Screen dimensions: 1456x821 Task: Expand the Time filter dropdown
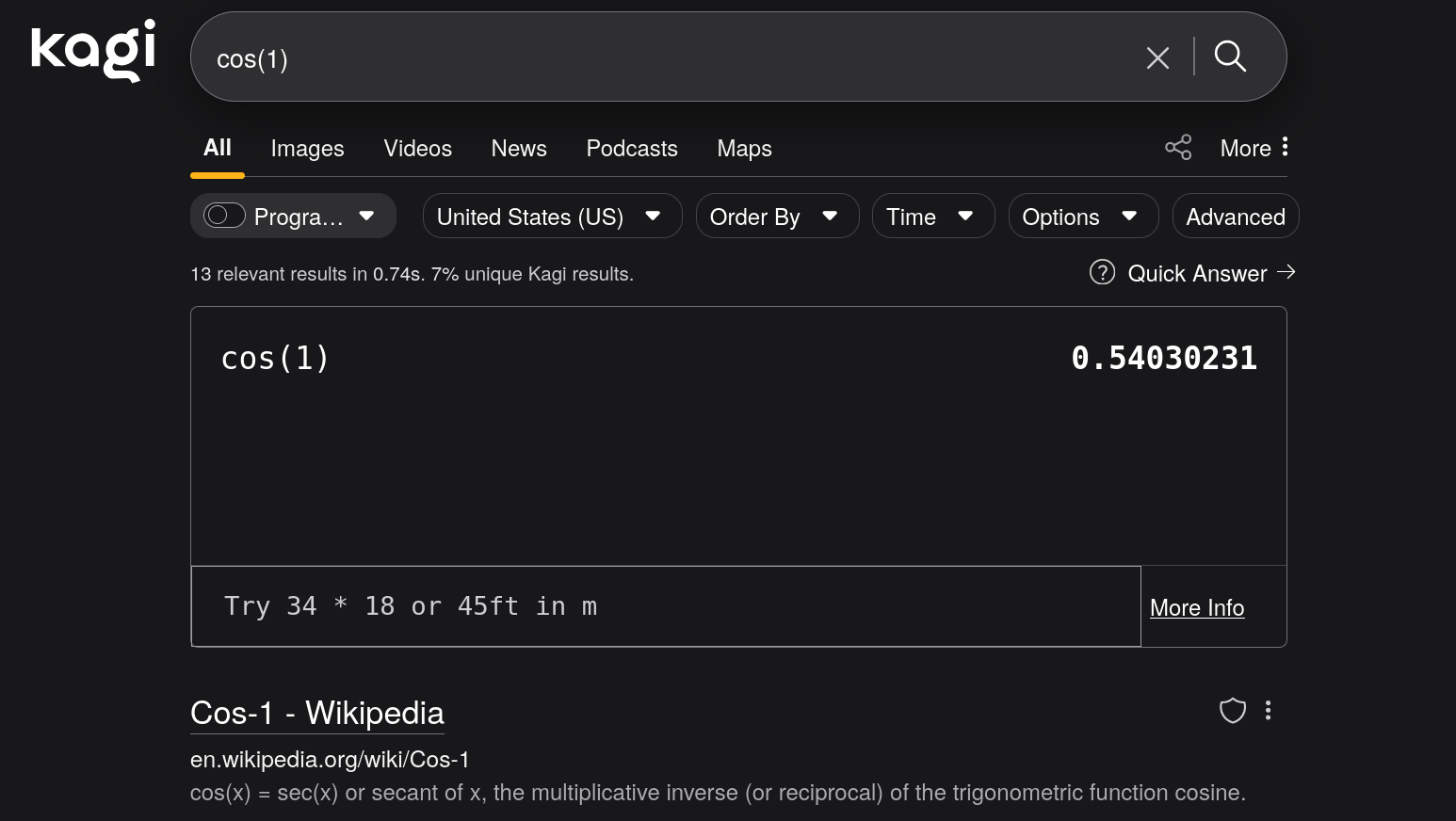pyautogui.click(x=932, y=217)
